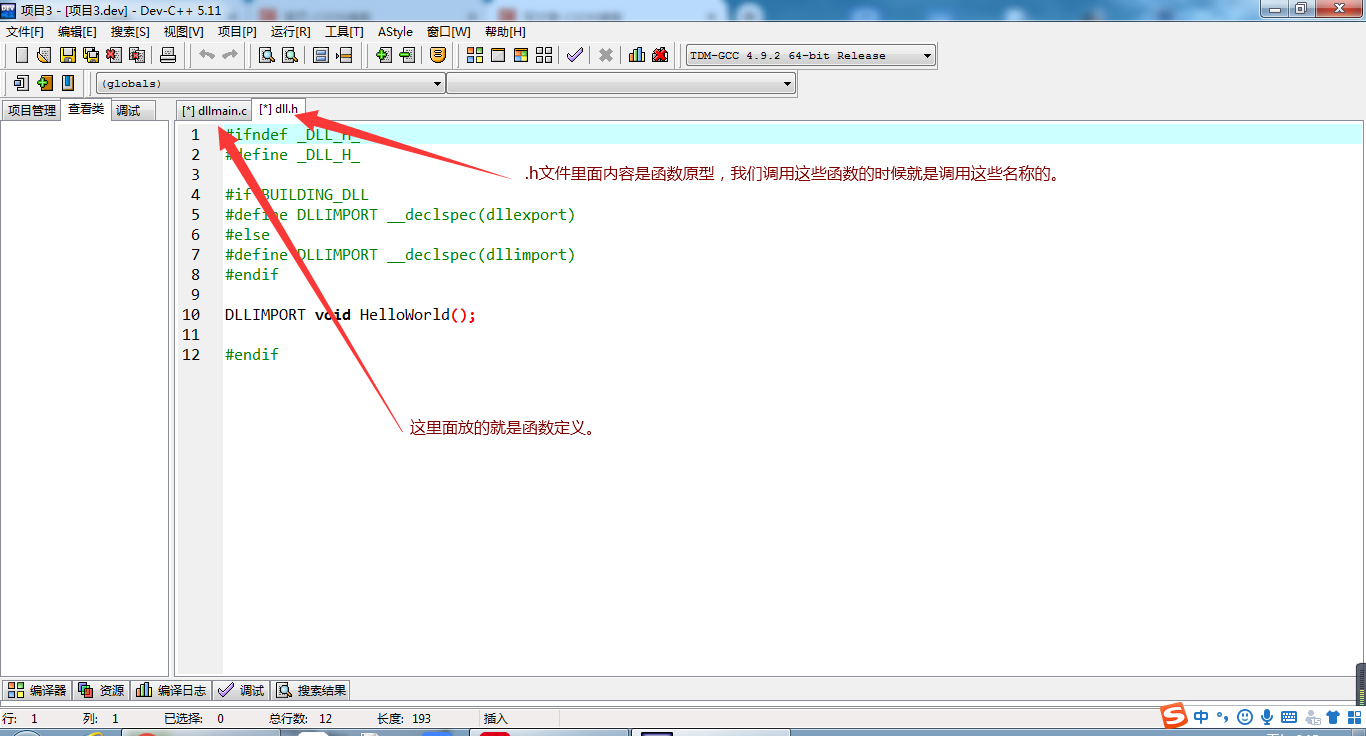
Task: Click the __declspec(dllexport) code text
Action: (481, 215)
